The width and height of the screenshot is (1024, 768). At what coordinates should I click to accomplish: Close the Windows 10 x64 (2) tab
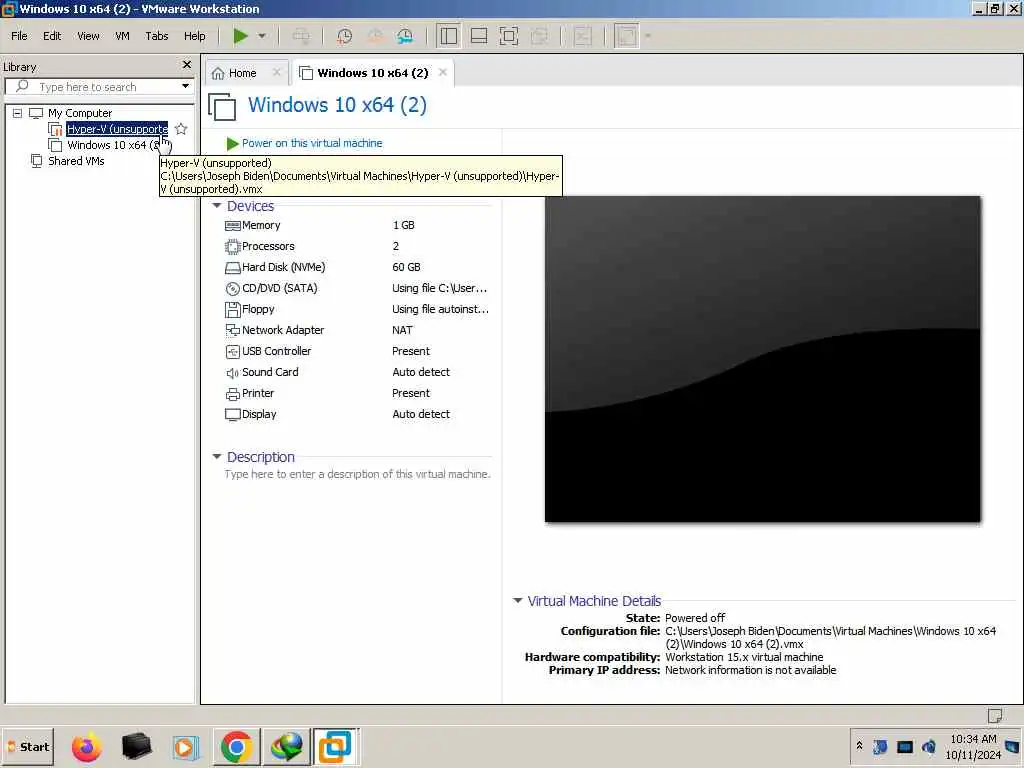443,72
